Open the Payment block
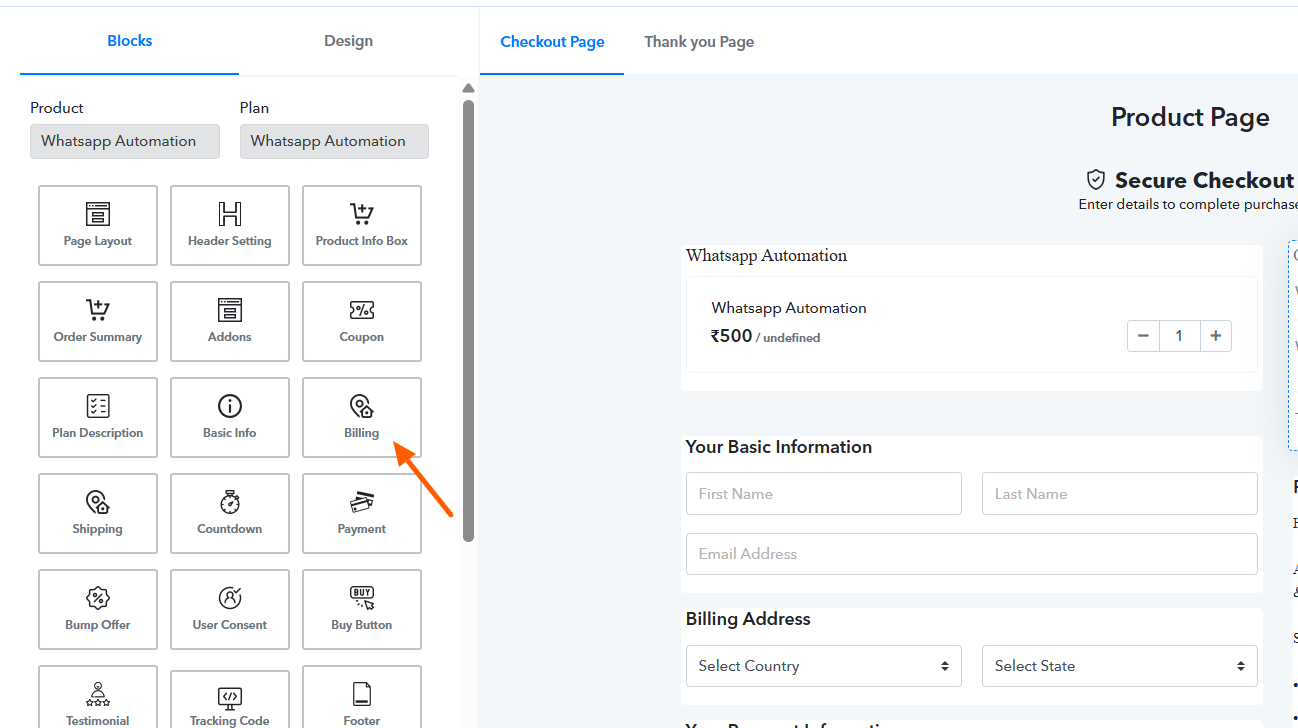 (x=362, y=513)
